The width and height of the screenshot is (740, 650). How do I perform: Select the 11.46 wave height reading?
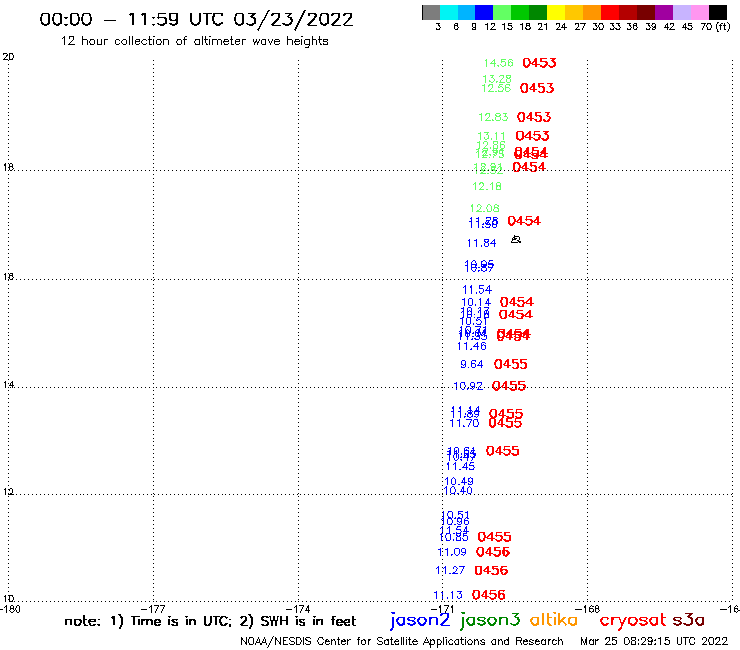471,346
